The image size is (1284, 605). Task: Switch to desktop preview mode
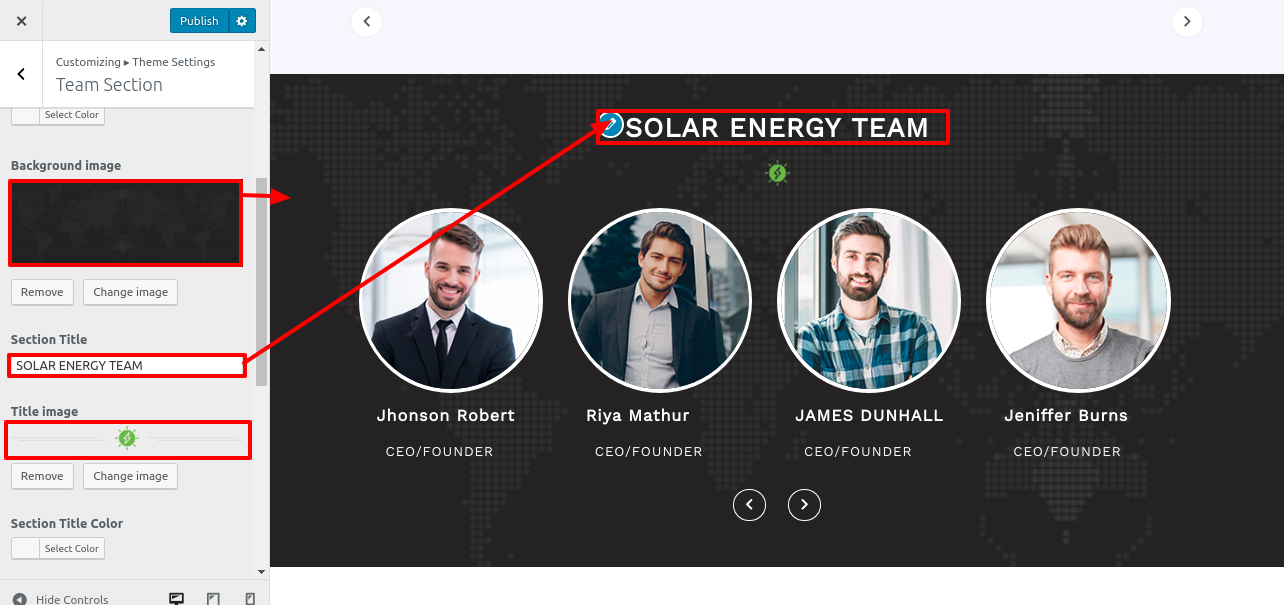click(177, 598)
